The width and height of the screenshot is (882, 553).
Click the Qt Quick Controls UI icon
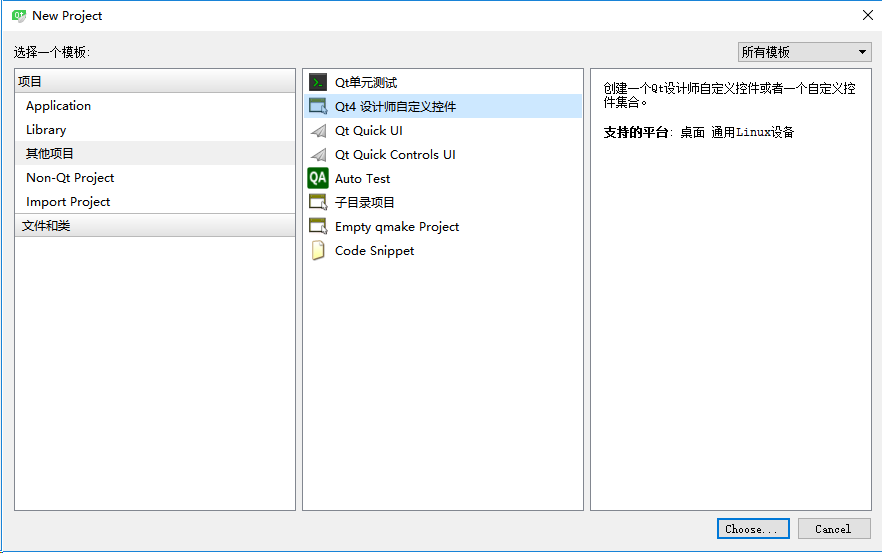(318, 155)
